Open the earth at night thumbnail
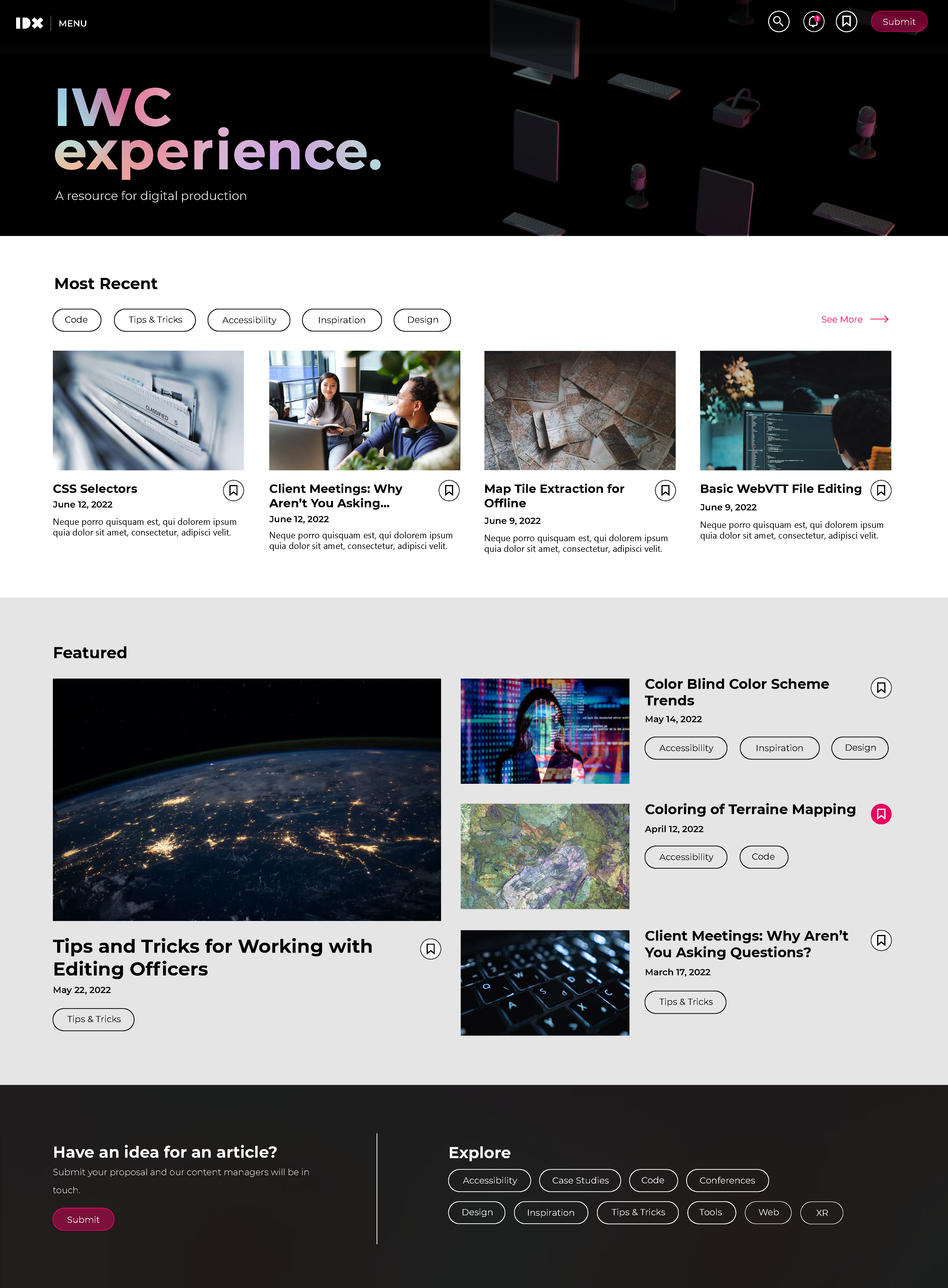Screen dimensions: 948x1288 247,799
